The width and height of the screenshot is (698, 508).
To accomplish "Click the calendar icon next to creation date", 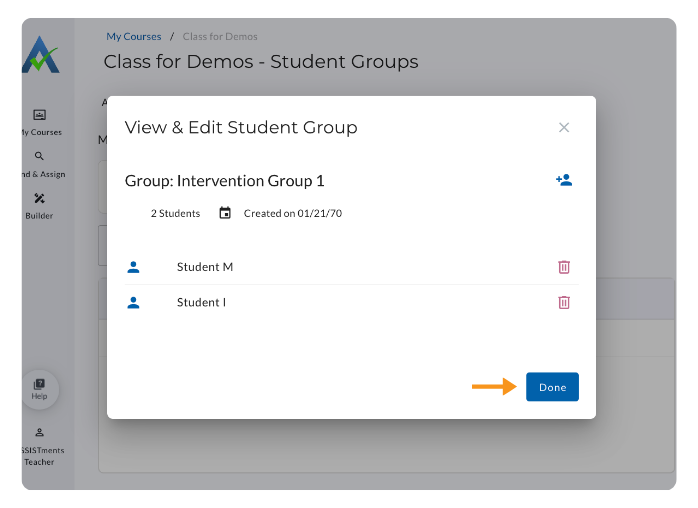I will pos(225,213).
